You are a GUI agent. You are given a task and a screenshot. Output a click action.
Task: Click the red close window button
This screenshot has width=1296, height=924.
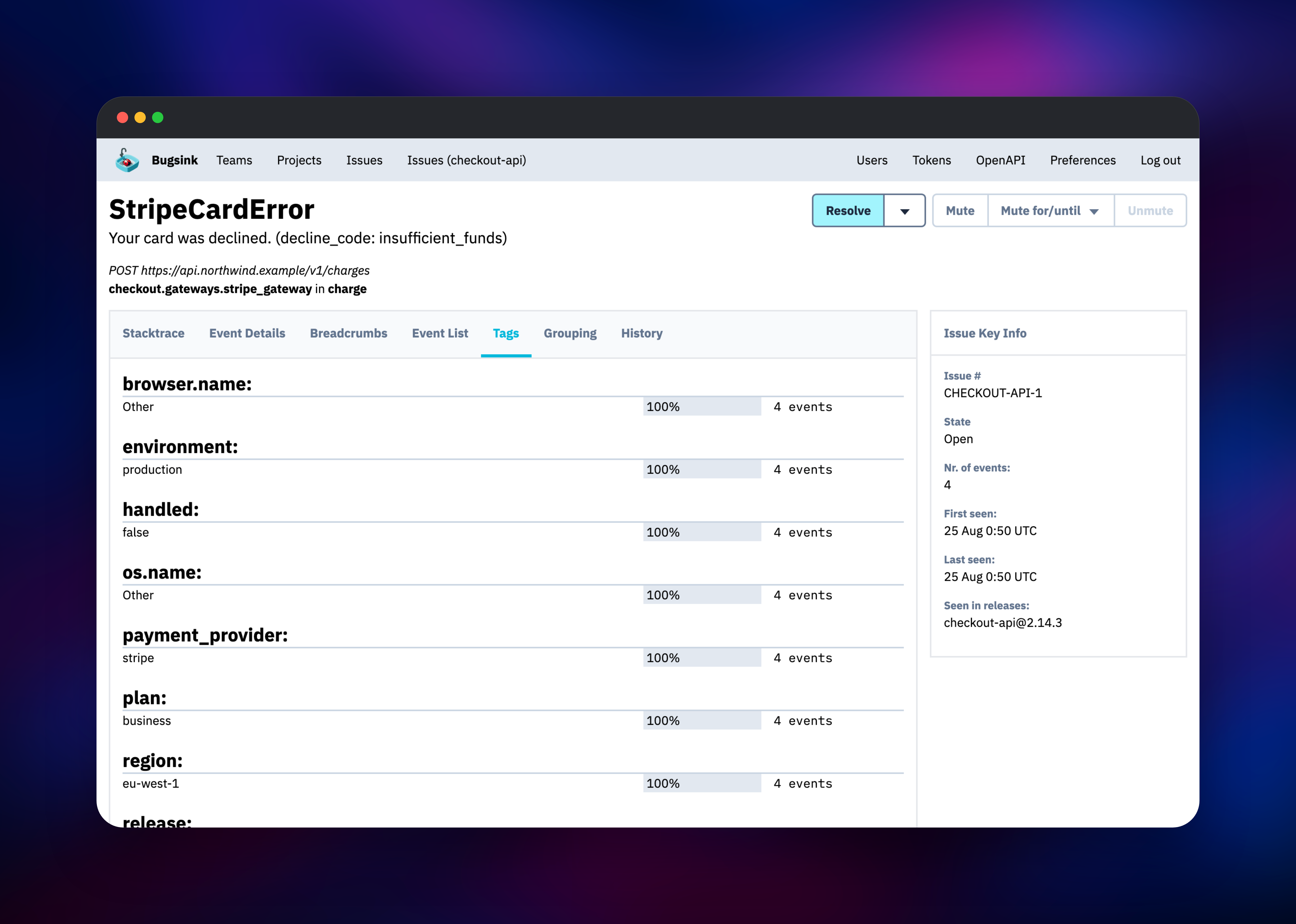(122, 117)
